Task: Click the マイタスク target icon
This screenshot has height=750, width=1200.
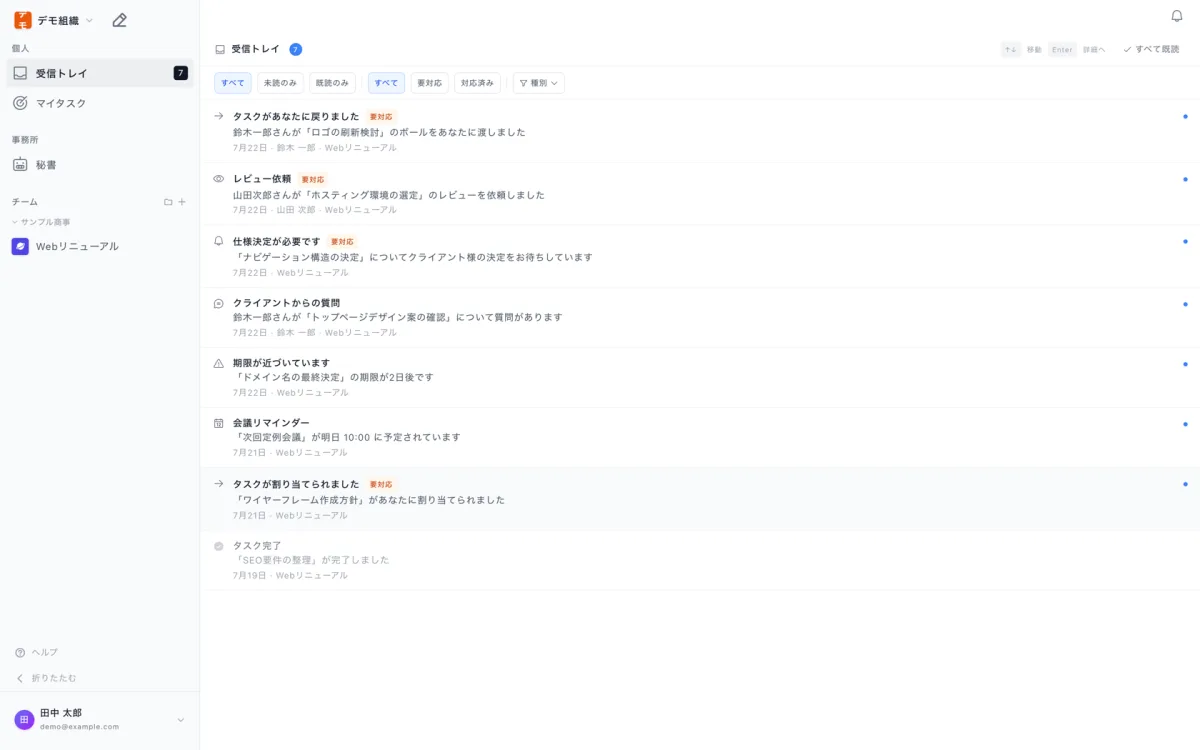Action: coord(20,103)
